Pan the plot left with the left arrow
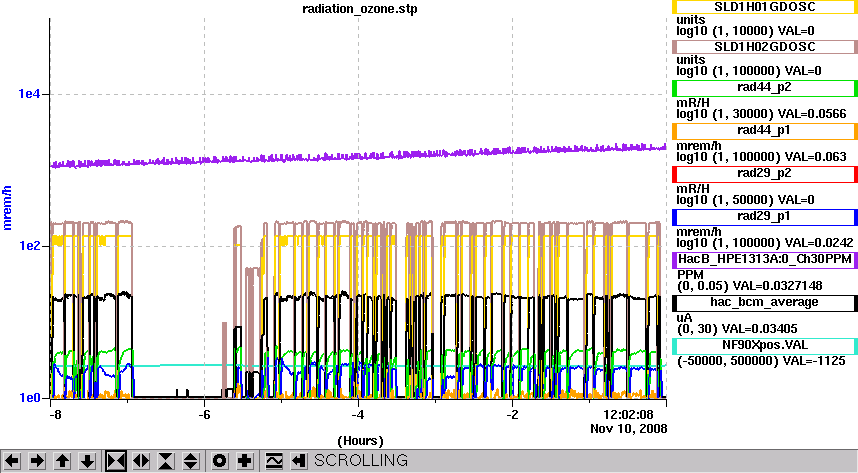Image resolution: width=858 pixels, height=473 pixels. [12, 461]
